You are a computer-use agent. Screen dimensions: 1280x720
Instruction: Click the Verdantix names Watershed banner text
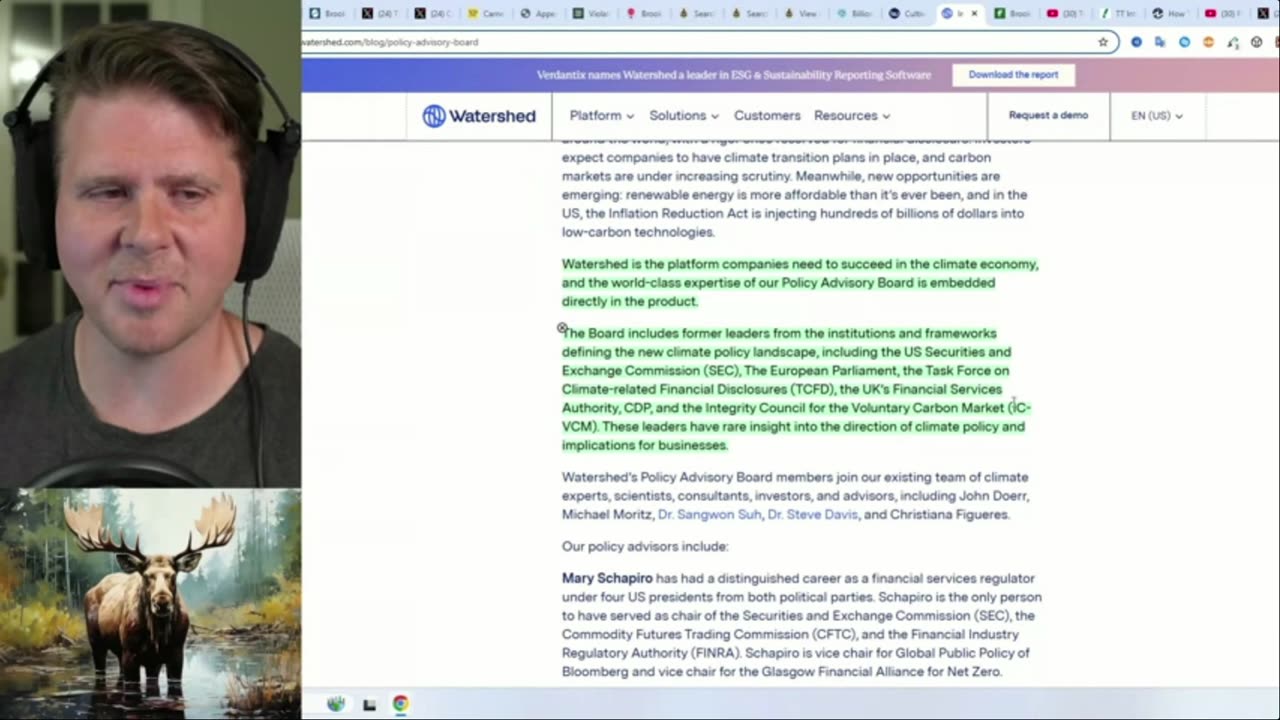(x=733, y=75)
